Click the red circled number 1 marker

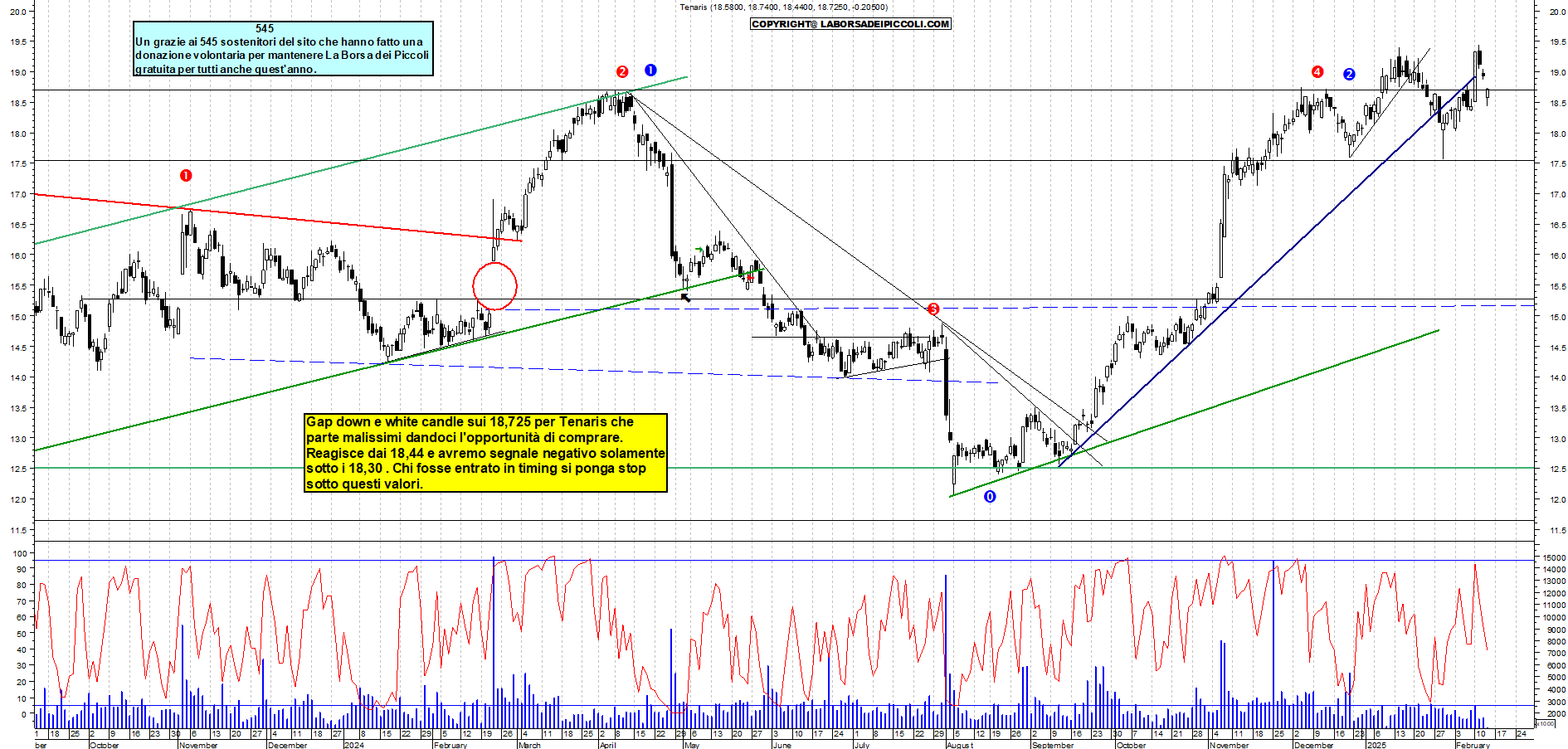coord(186,175)
